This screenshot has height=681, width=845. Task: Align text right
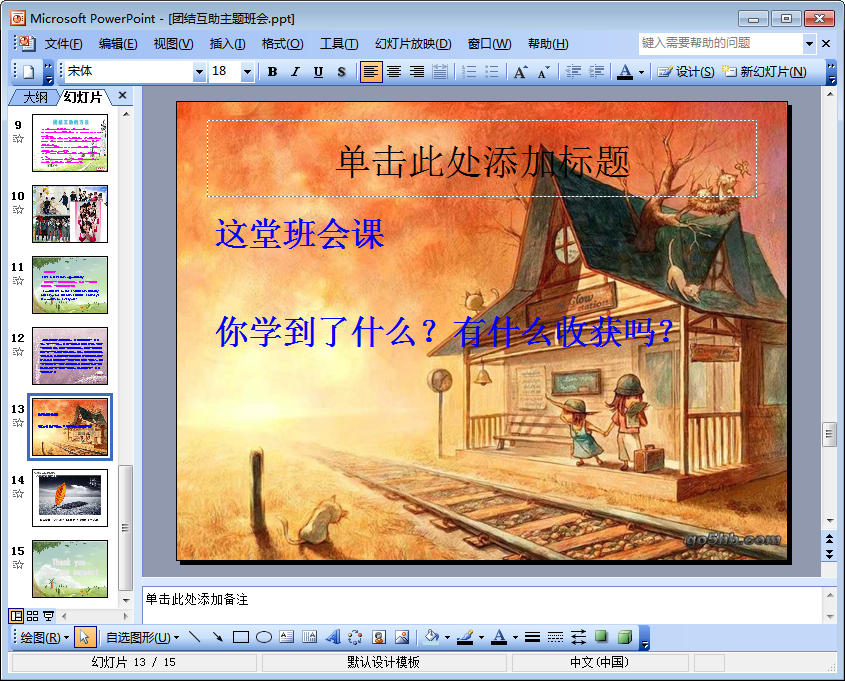[417, 72]
